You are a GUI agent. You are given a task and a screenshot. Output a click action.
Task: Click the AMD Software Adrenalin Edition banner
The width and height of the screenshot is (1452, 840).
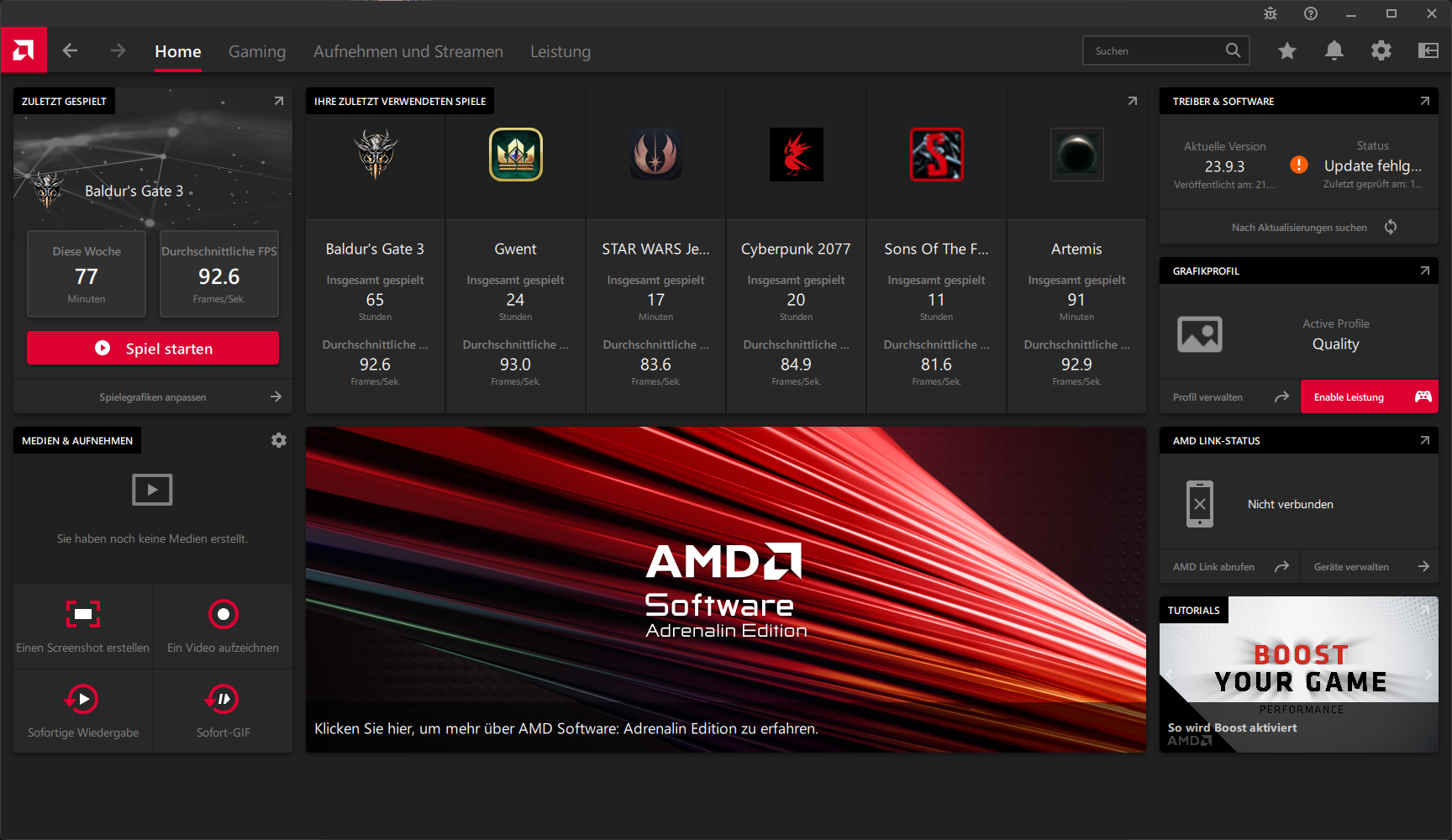726,590
